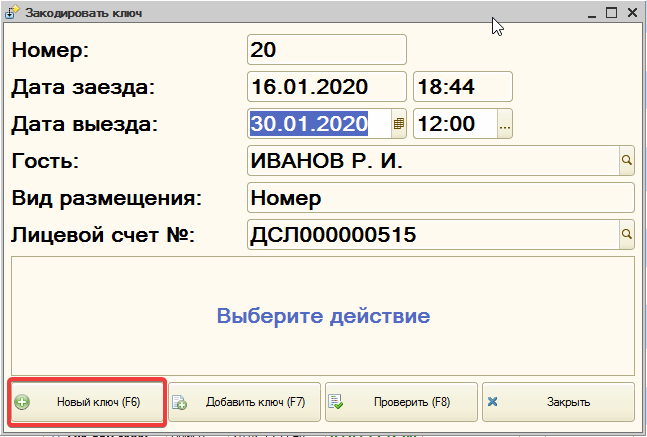Click the Дата заезда date field 16.01.2020
Image resolution: width=647 pixels, height=437 pixels.
pyautogui.click(x=327, y=87)
